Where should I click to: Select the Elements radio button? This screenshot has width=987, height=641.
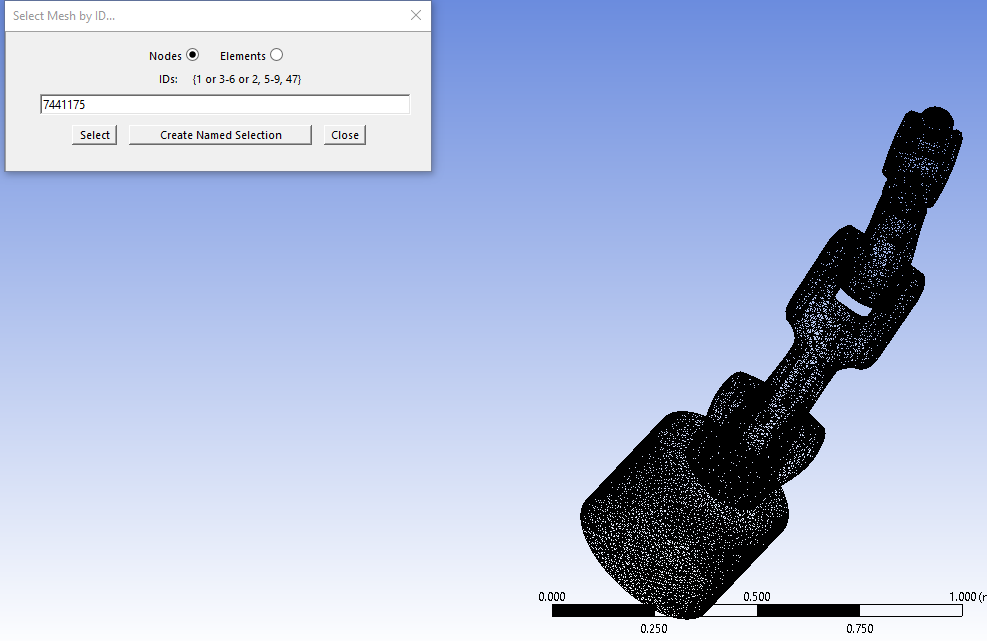pos(276,55)
